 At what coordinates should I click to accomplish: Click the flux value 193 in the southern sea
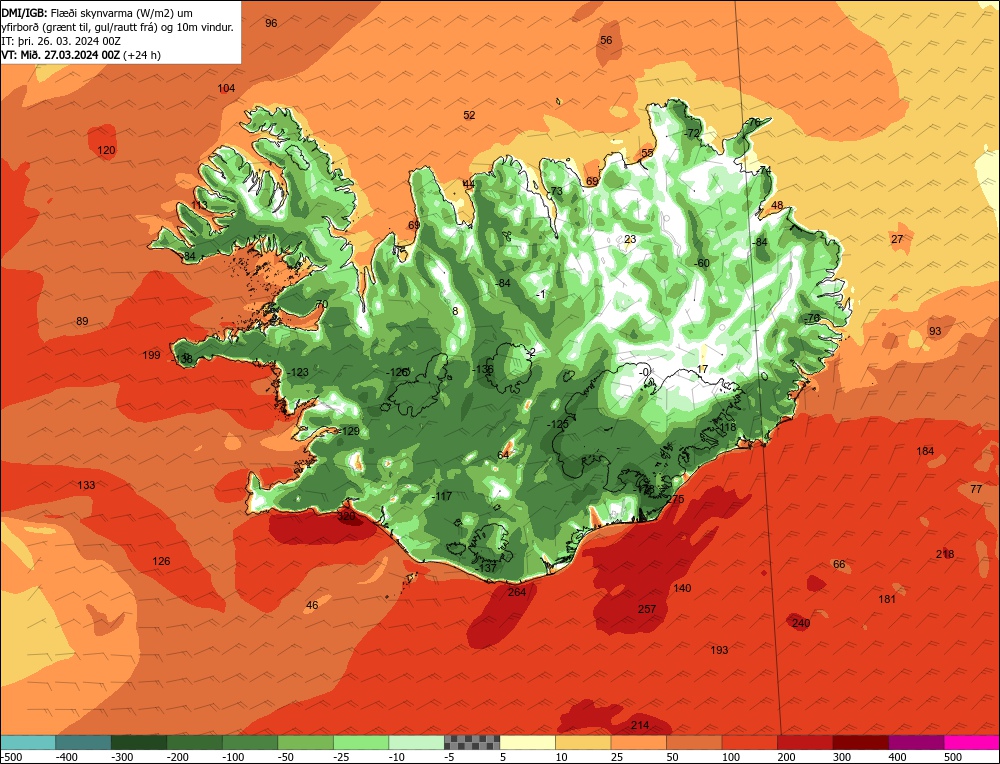[719, 650]
